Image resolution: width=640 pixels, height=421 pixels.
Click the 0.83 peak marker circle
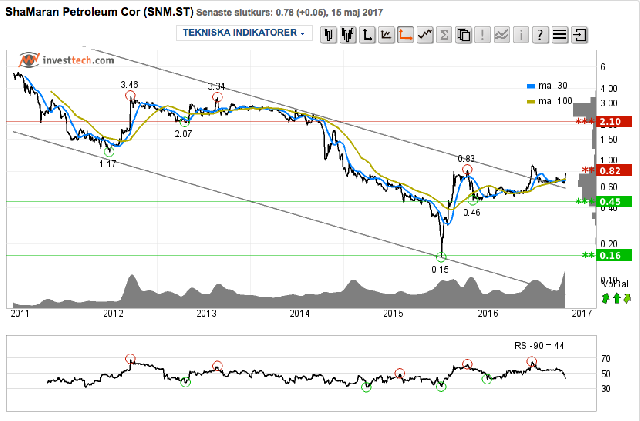[467, 169]
